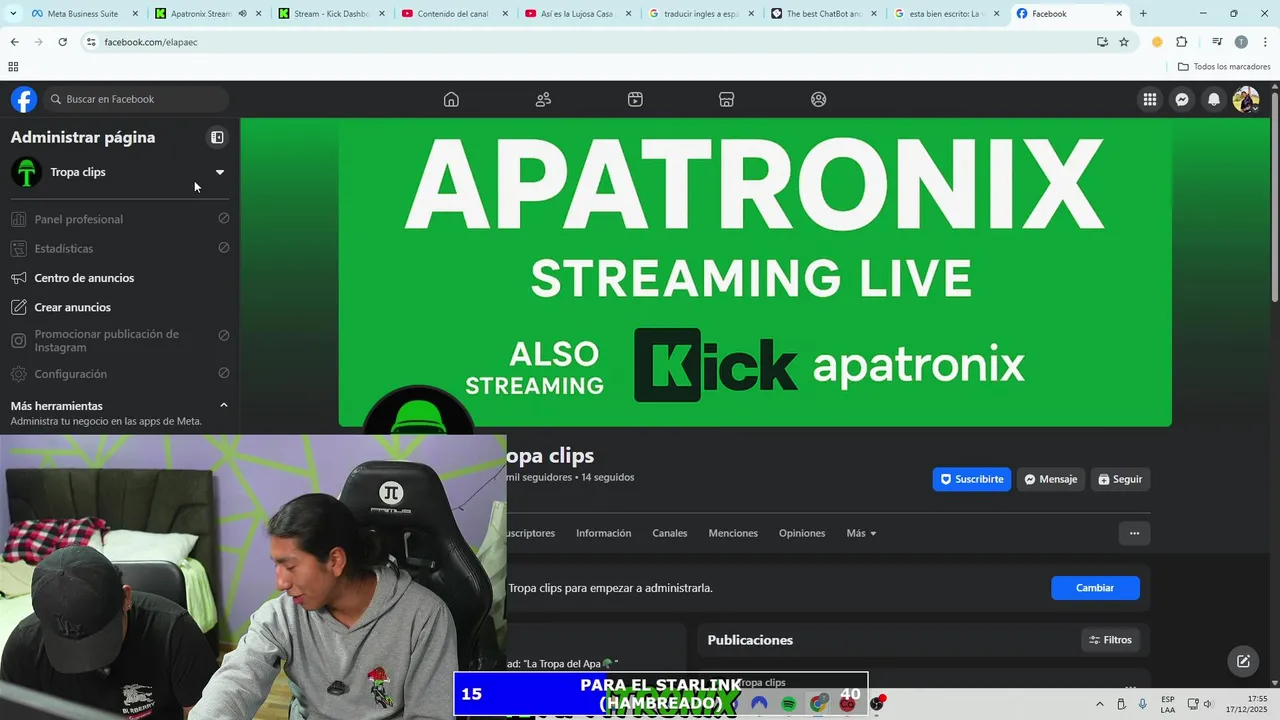Viewport: 1280px width, 720px height.
Task: Switch to Contenido del canal YouTube tab
Action: click(455, 14)
